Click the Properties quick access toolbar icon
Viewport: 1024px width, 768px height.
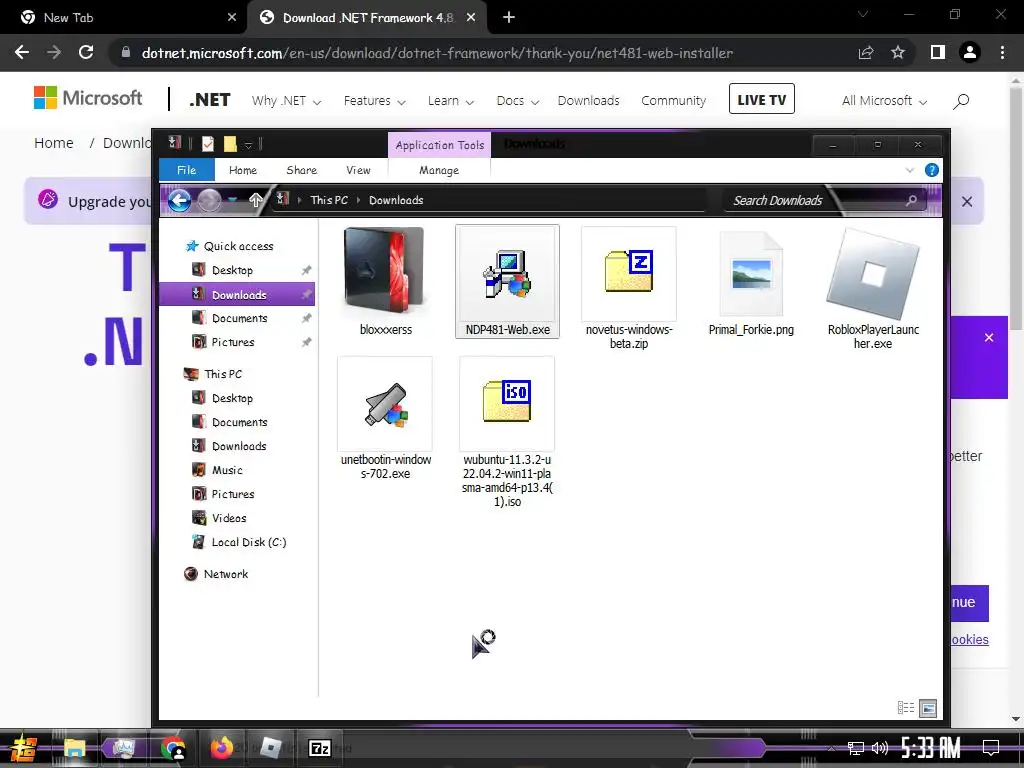click(x=208, y=144)
